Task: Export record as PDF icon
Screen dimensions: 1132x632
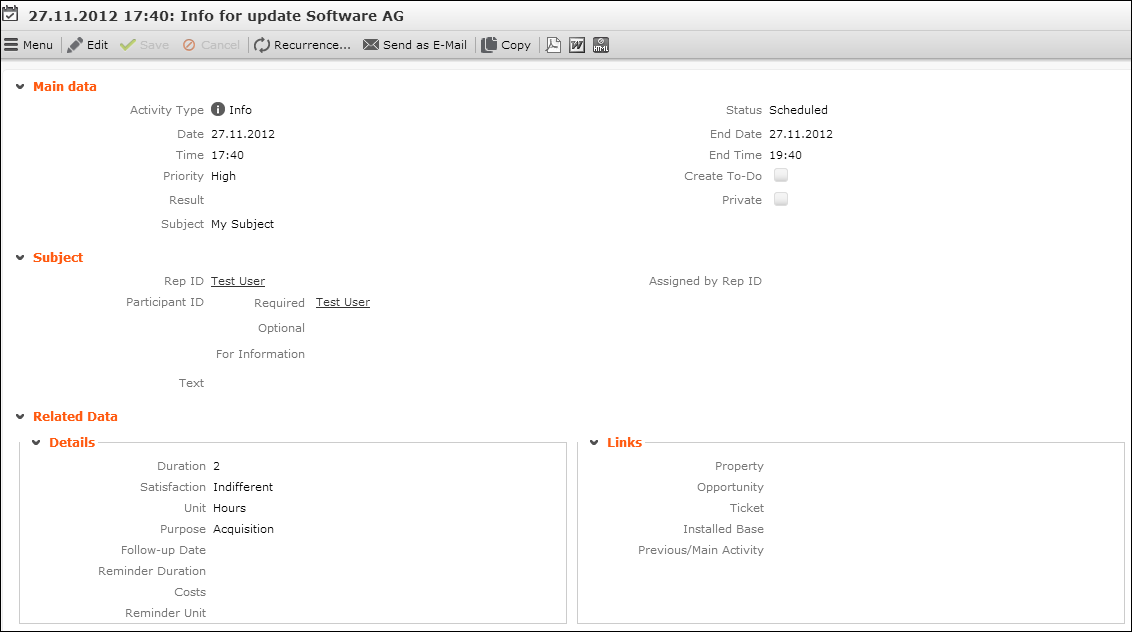Action: [553, 45]
